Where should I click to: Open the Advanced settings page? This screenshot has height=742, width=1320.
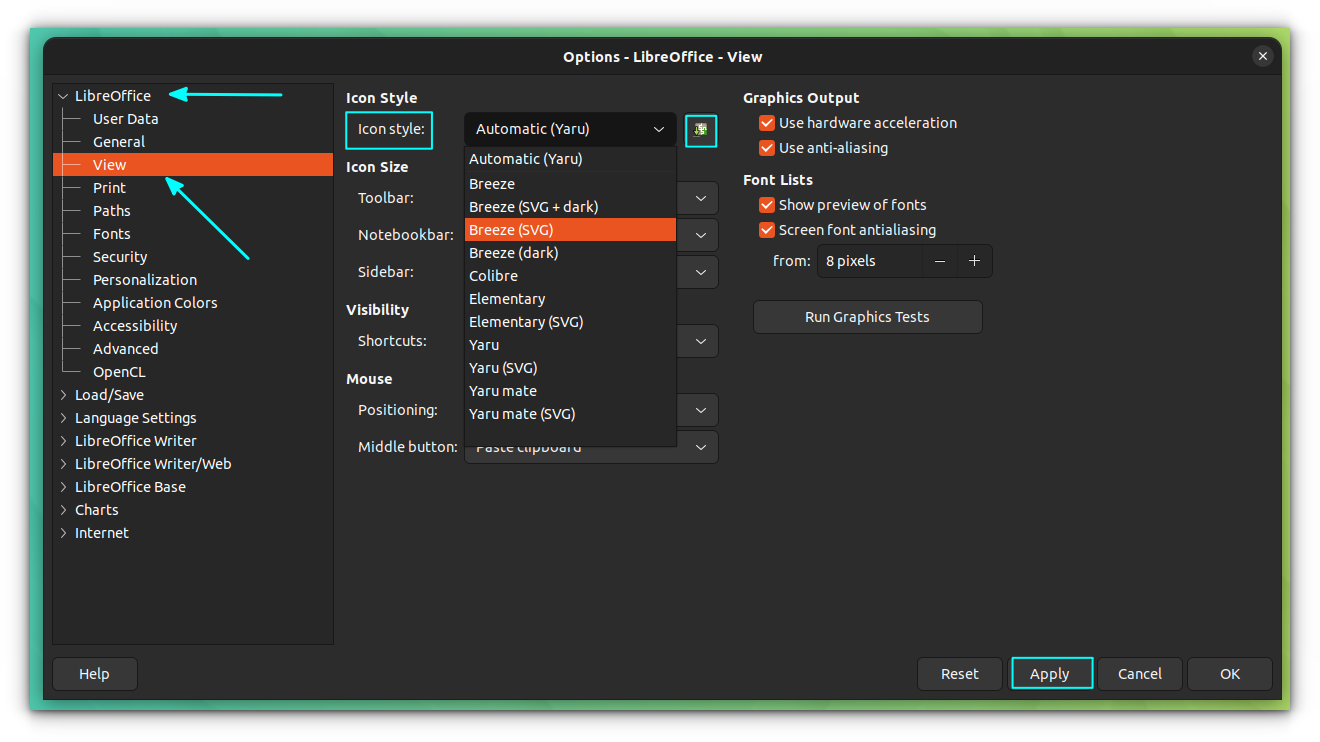pyautogui.click(x=126, y=349)
